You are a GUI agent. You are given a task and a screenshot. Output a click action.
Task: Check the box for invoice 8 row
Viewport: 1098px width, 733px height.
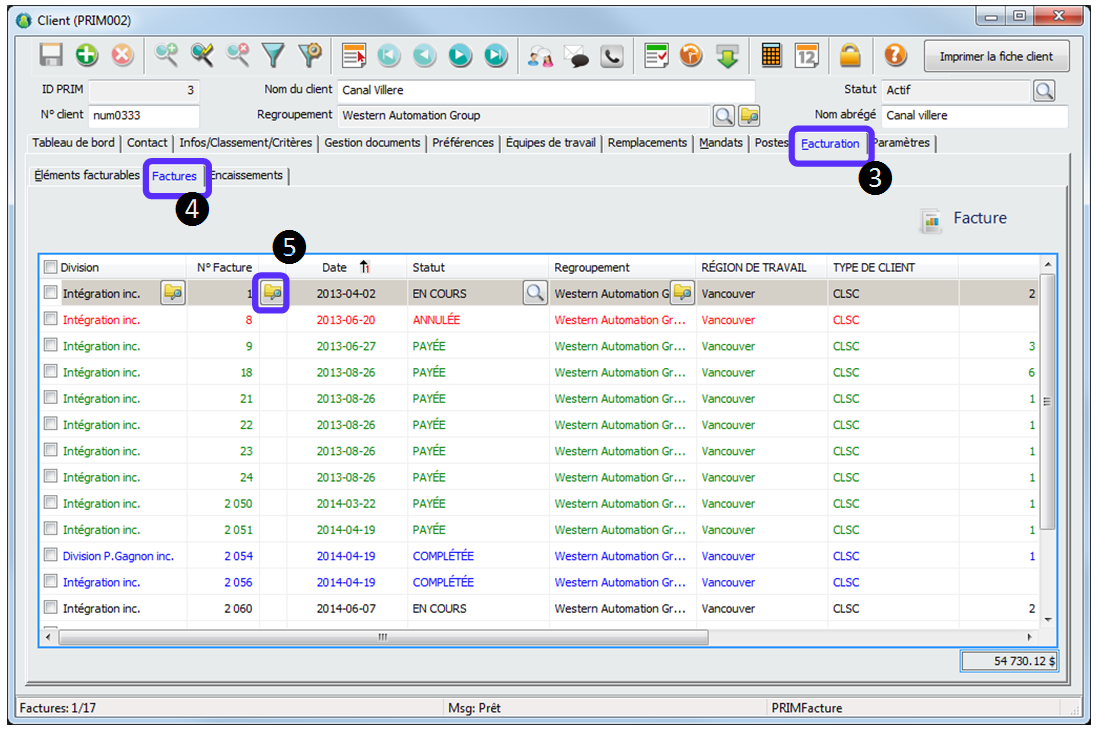[51, 320]
